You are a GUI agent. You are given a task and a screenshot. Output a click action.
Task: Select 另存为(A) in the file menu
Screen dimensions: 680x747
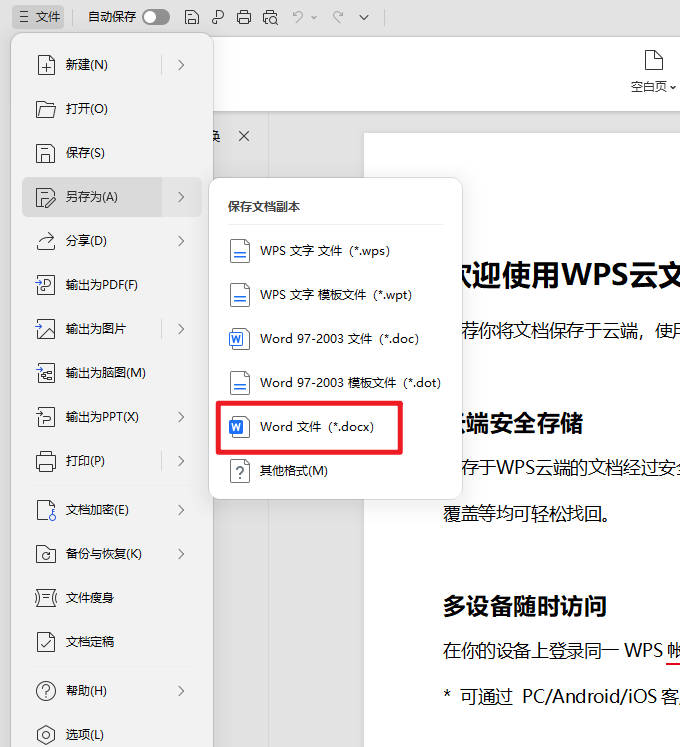[92, 197]
